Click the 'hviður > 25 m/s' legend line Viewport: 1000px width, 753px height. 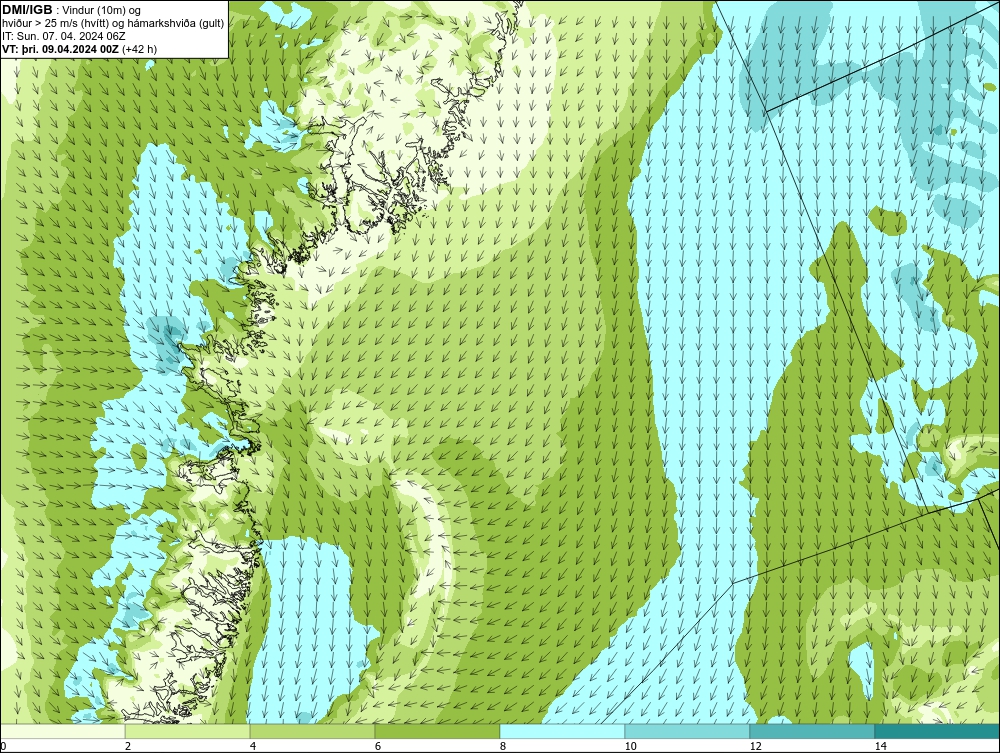click(x=113, y=24)
